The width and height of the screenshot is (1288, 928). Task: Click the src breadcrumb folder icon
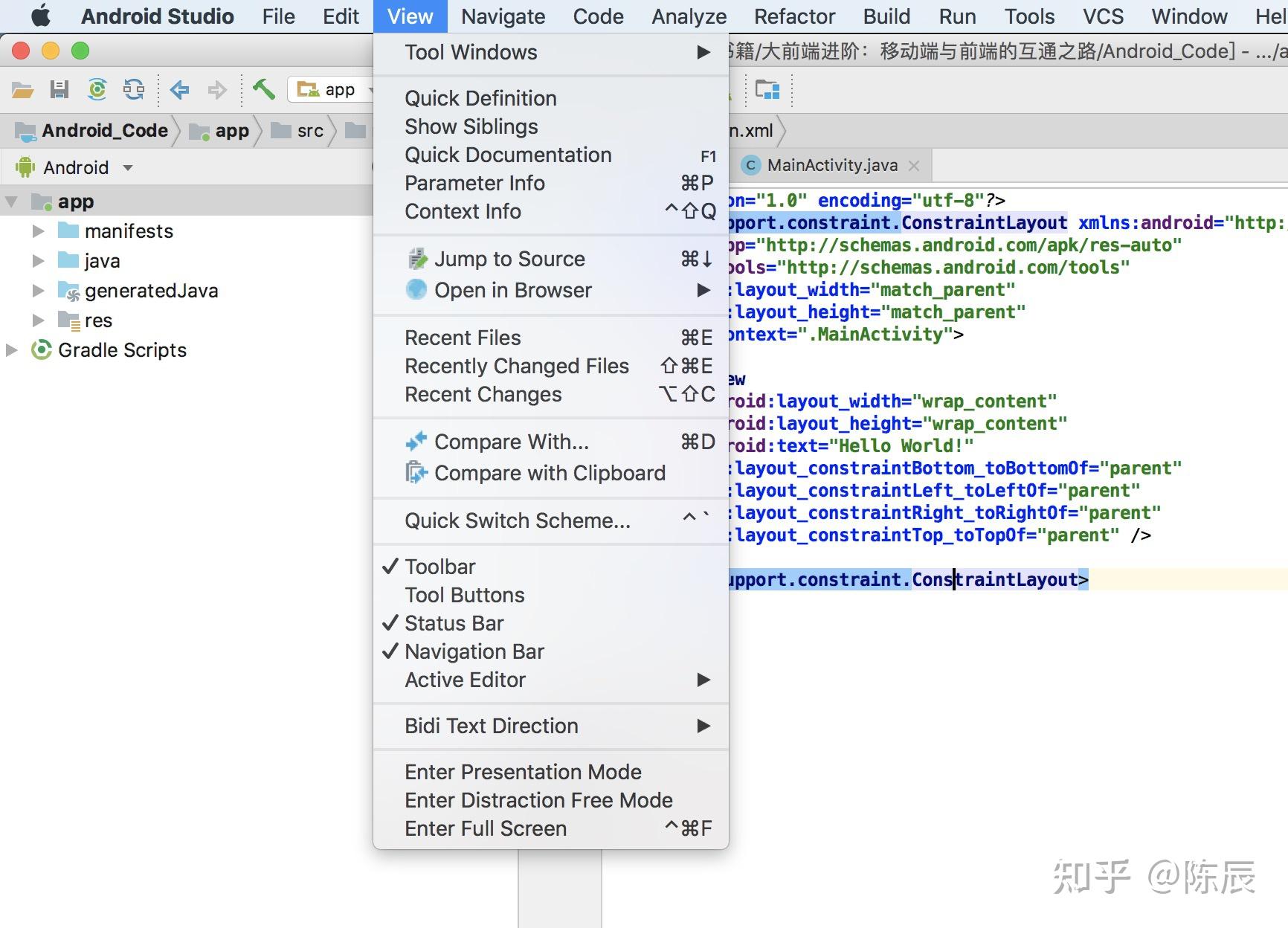(x=281, y=131)
